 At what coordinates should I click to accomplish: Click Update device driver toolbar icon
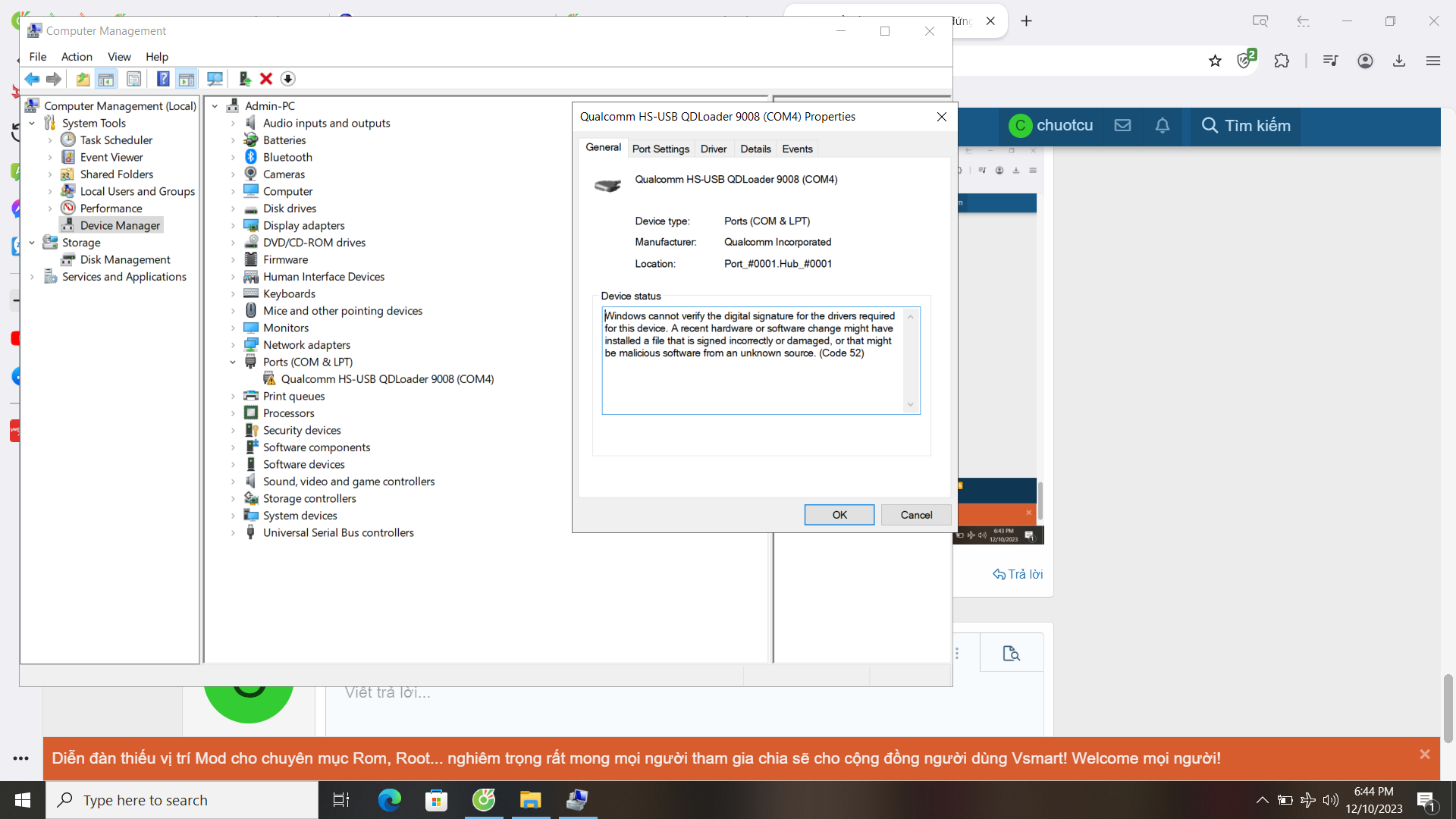pyautogui.click(x=244, y=79)
